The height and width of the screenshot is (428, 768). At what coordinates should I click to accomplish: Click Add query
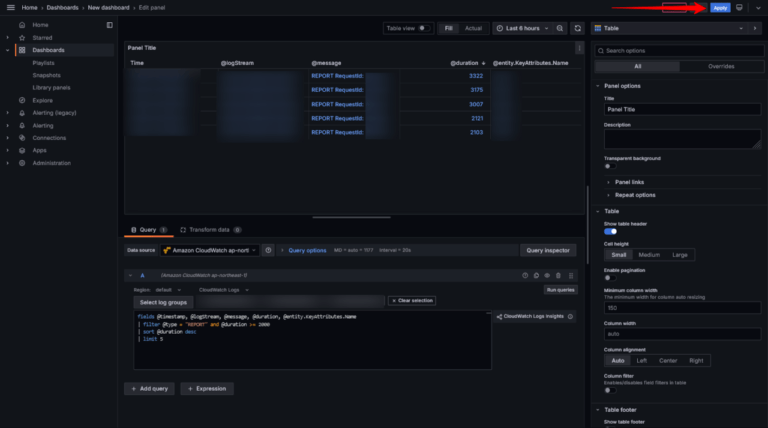click(149, 389)
